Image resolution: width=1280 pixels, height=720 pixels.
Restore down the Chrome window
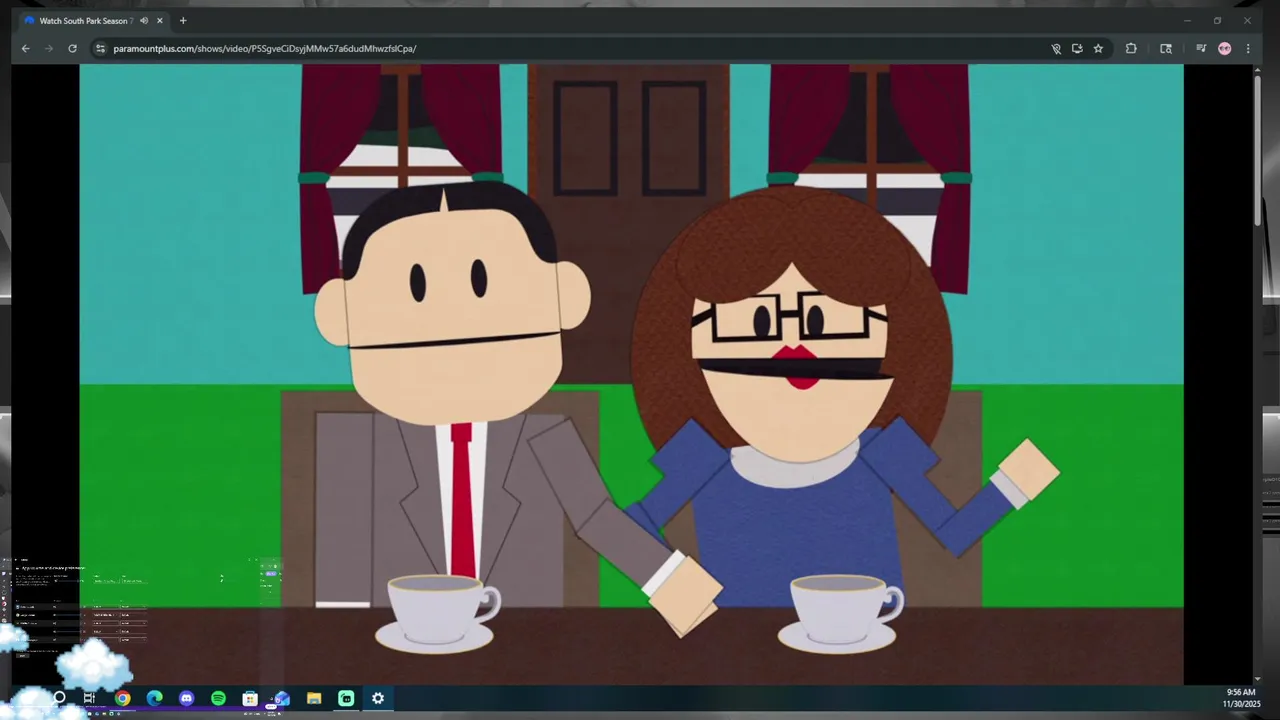click(1217, 20)
